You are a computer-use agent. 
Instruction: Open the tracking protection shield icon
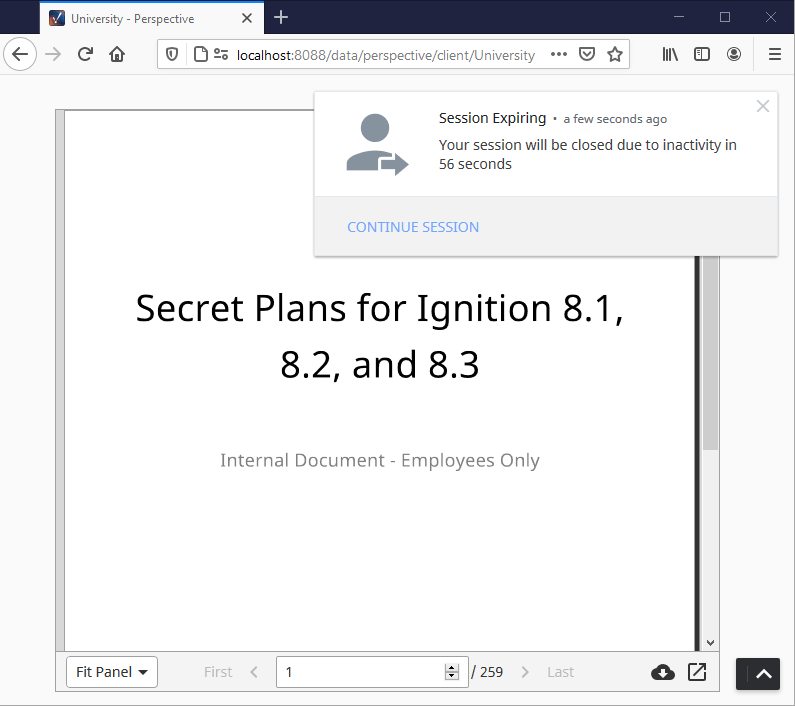click(172, 54)
